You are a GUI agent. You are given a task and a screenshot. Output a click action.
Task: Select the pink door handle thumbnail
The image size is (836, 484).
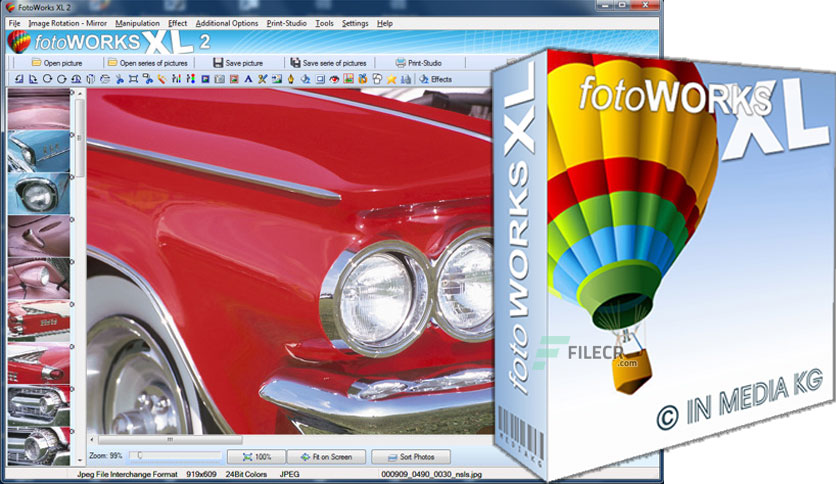point(38,236)
